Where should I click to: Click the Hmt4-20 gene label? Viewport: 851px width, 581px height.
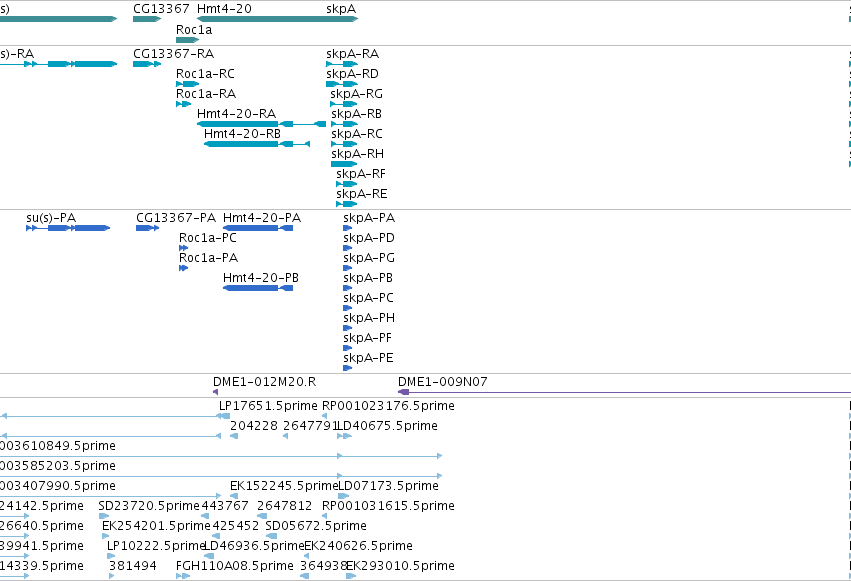coord(224,9)
